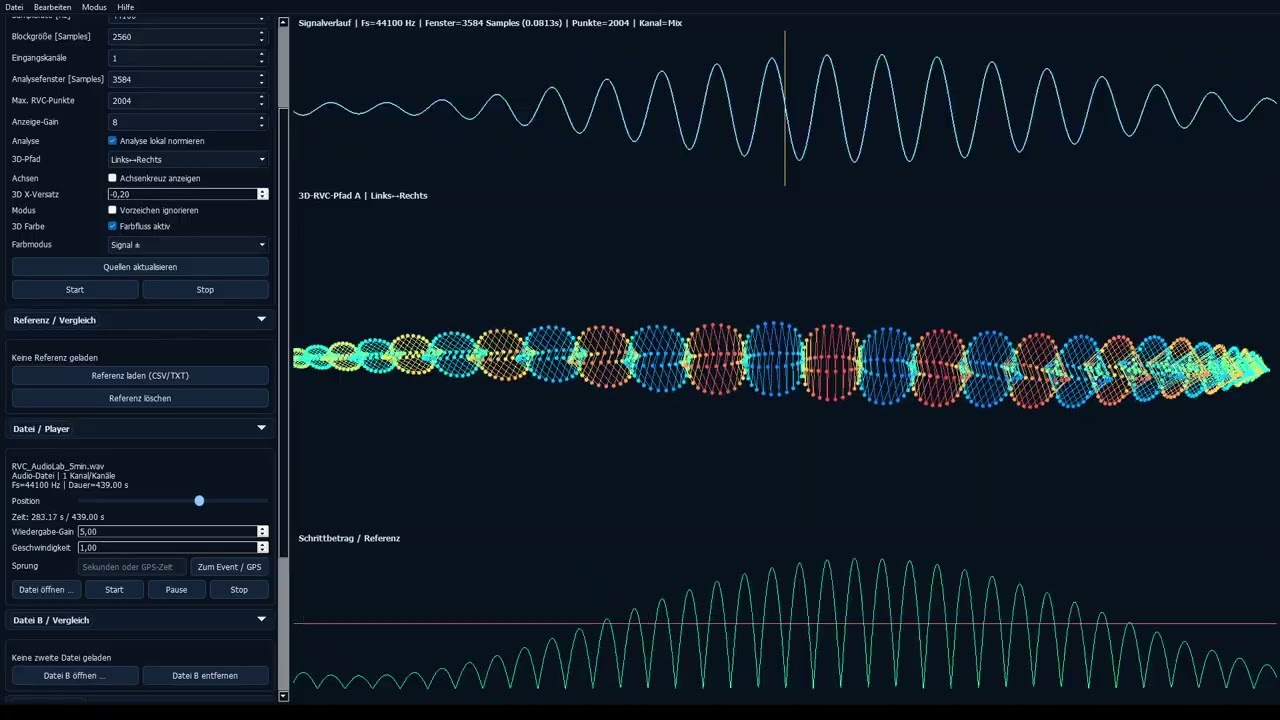Click 'Keine zweite Datei geladen' text
The image size is (1280, 720).
pos(61,657)
